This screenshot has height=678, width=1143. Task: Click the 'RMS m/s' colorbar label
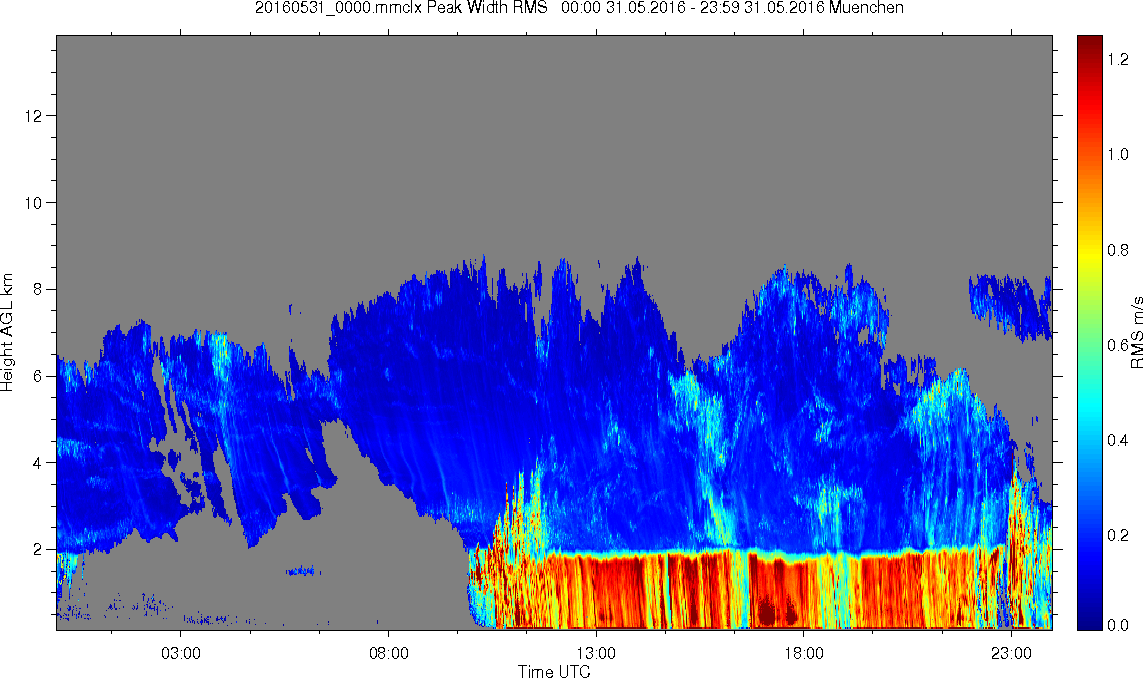click(1136, 332)
